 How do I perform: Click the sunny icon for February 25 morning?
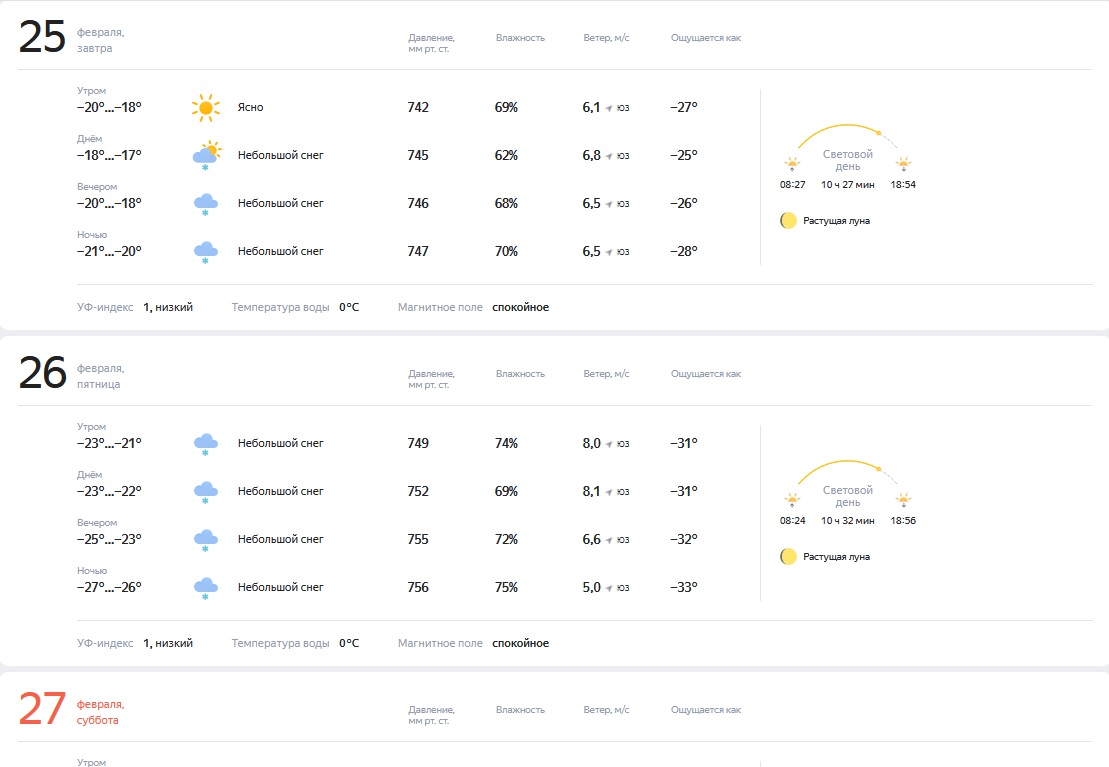[206, 107]
